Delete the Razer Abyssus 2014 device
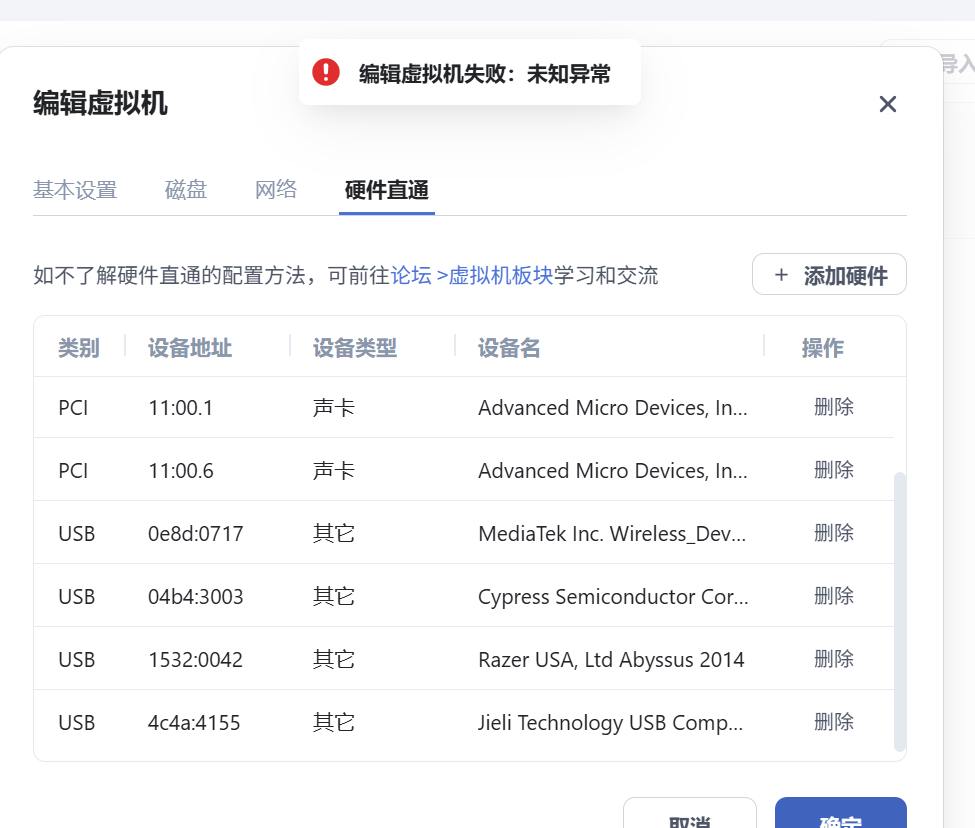This screenshot has height=828, width=975. pos(833,659)
